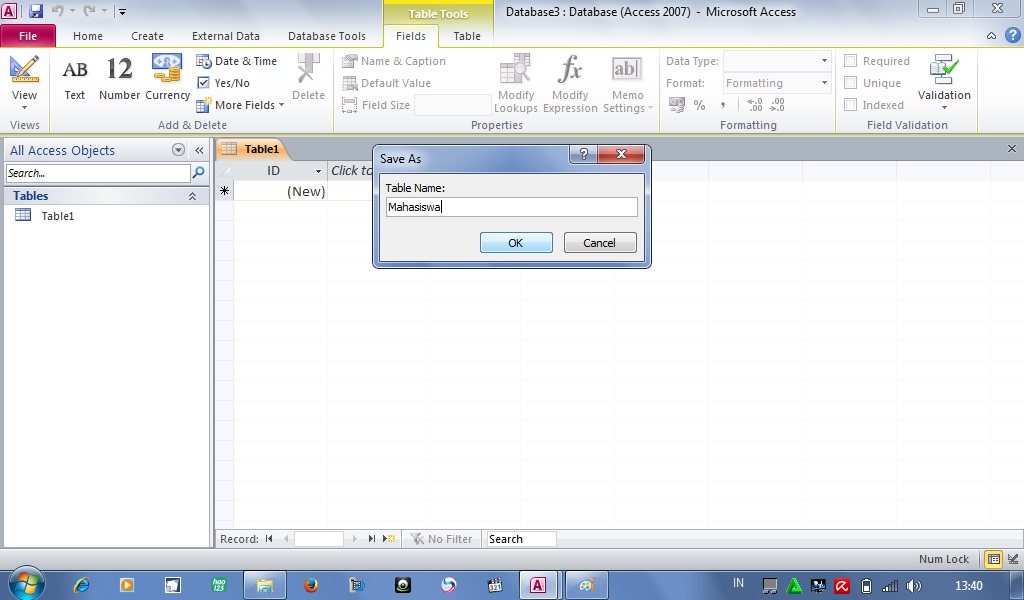Click search magnifier in navigation pane
This screenshot has height=600, width=1024.
click(199, 173)
